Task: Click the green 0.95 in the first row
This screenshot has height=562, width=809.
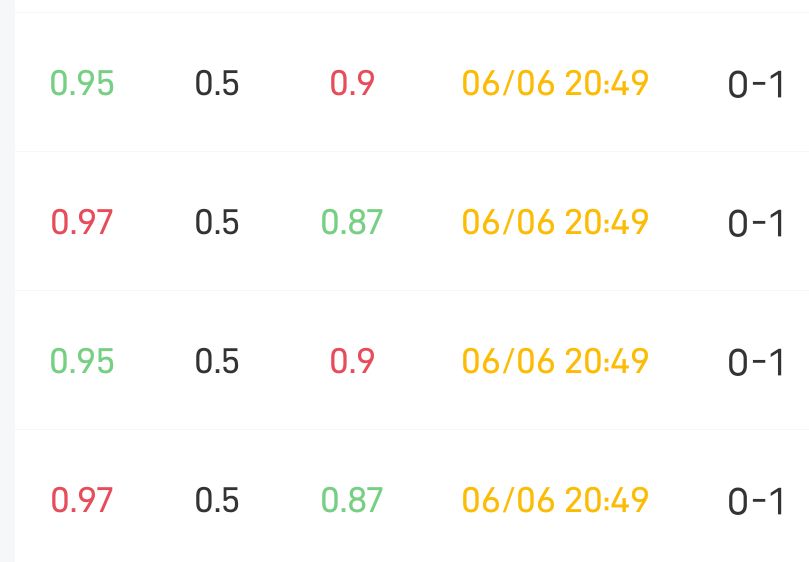Action: coord(82,83)
